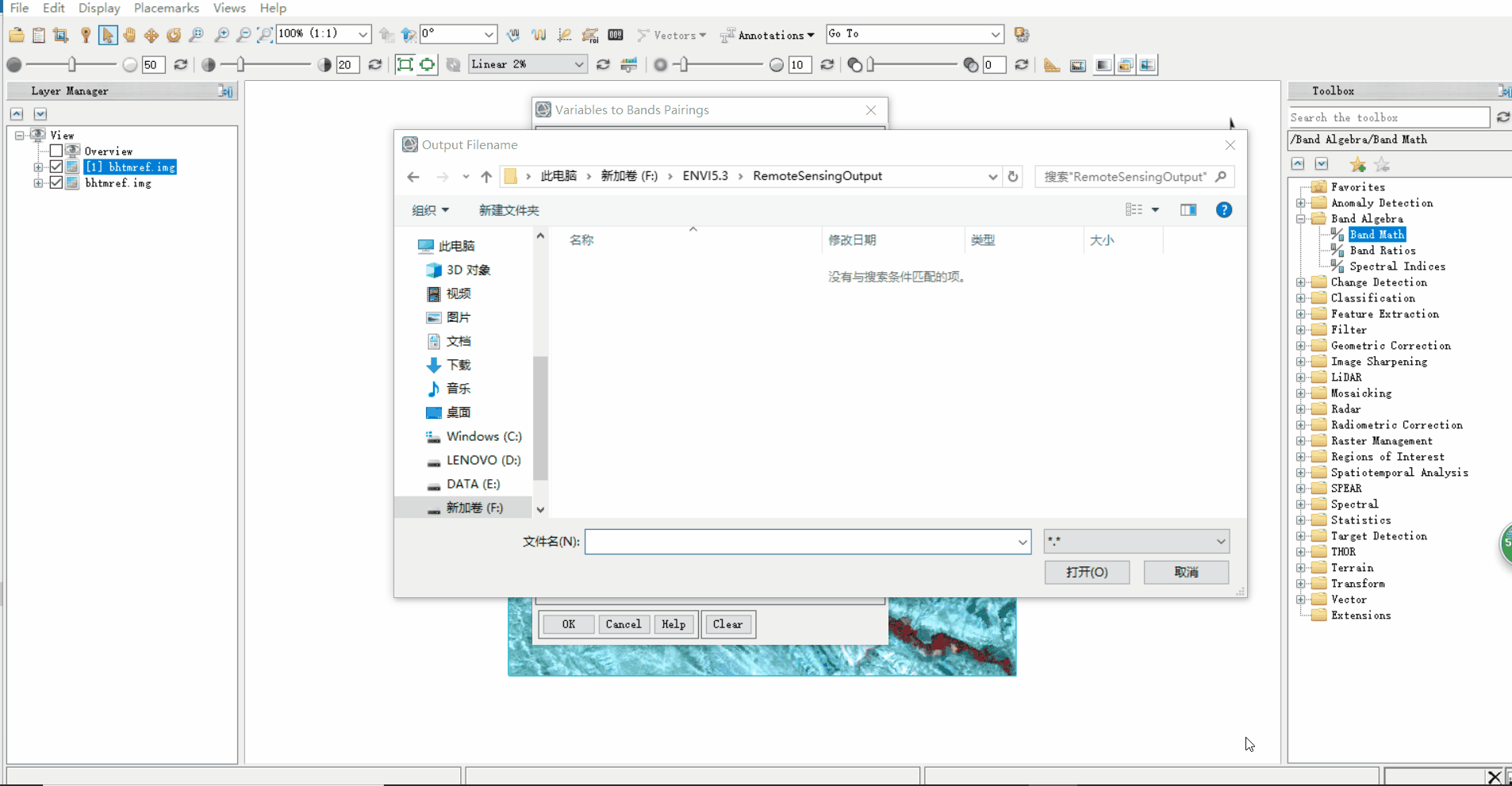Reset the contrast value
Image resolution: width=1512 pixels, height=786 pixels.
pos(374,64)
